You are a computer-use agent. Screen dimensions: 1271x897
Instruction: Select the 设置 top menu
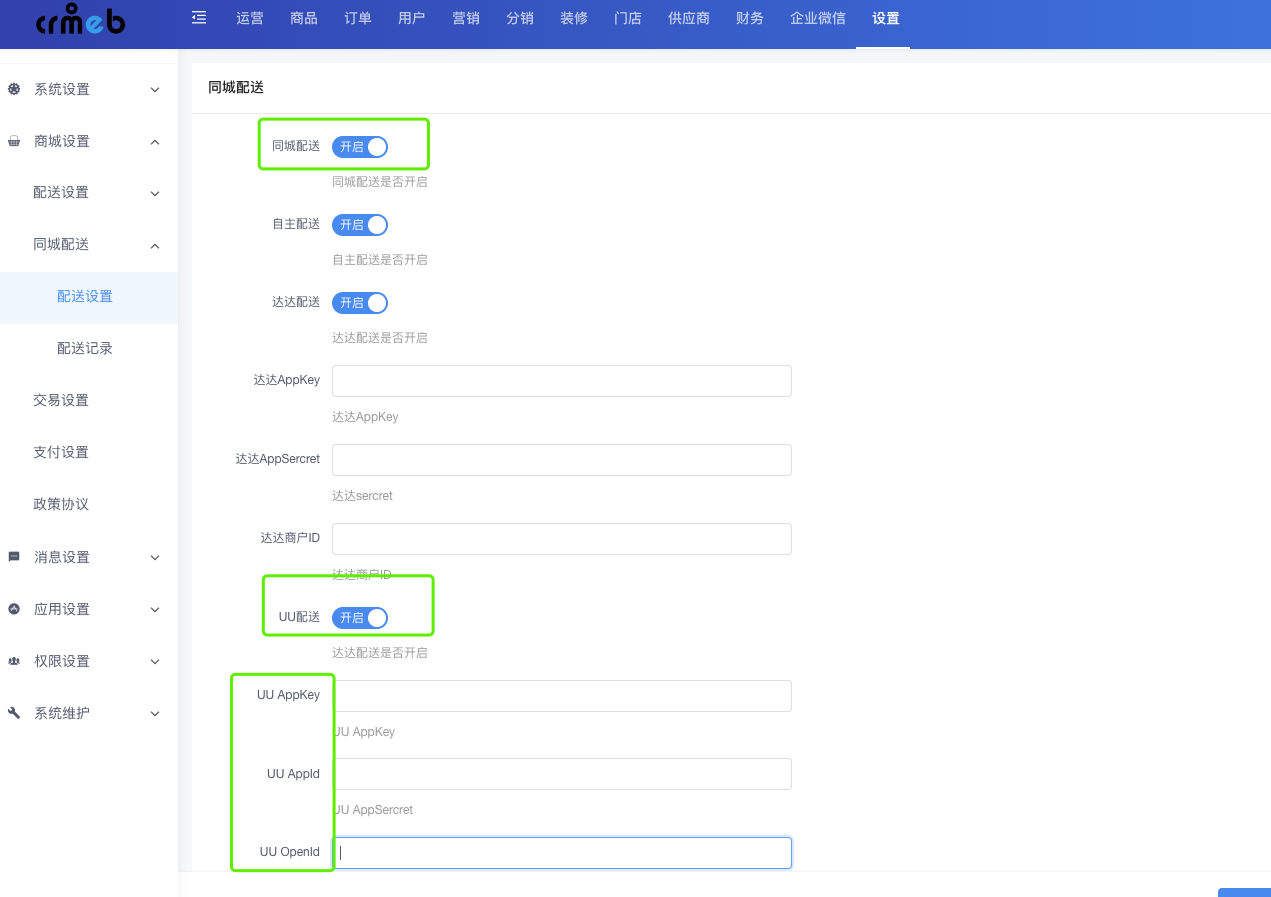coord(886,18)
